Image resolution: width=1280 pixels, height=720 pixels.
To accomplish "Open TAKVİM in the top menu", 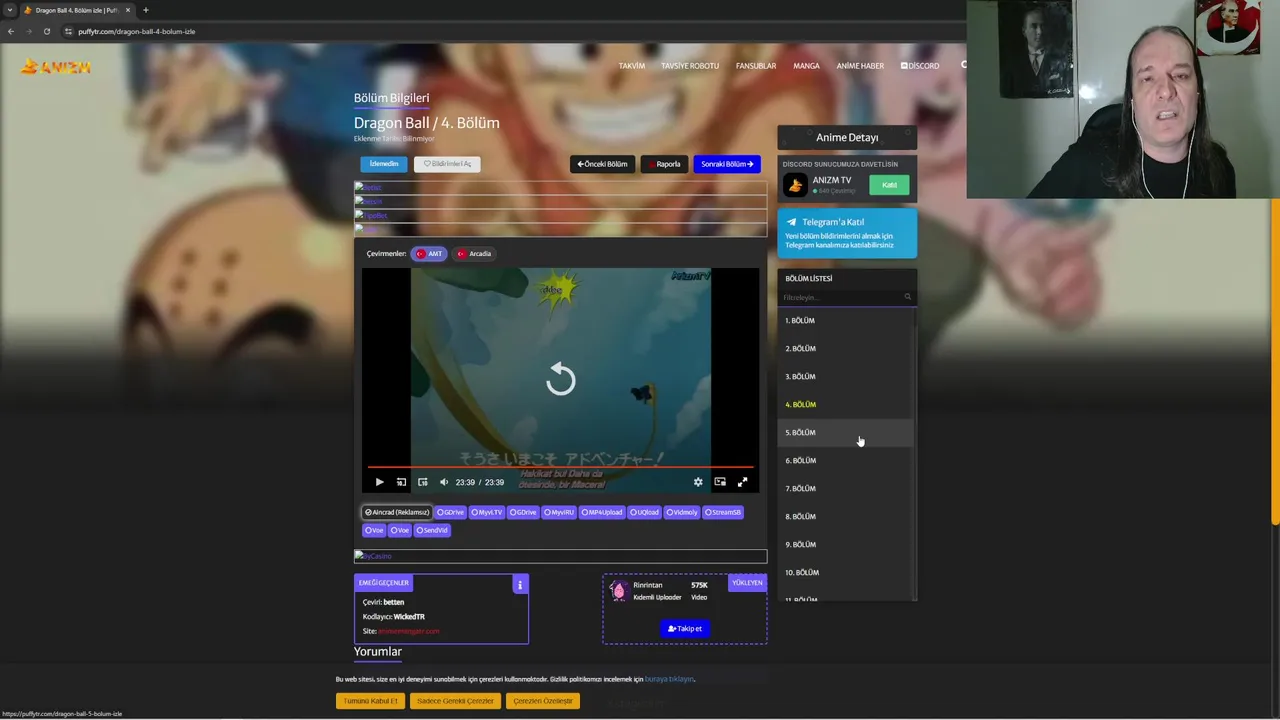I will (x=632, y=66).
